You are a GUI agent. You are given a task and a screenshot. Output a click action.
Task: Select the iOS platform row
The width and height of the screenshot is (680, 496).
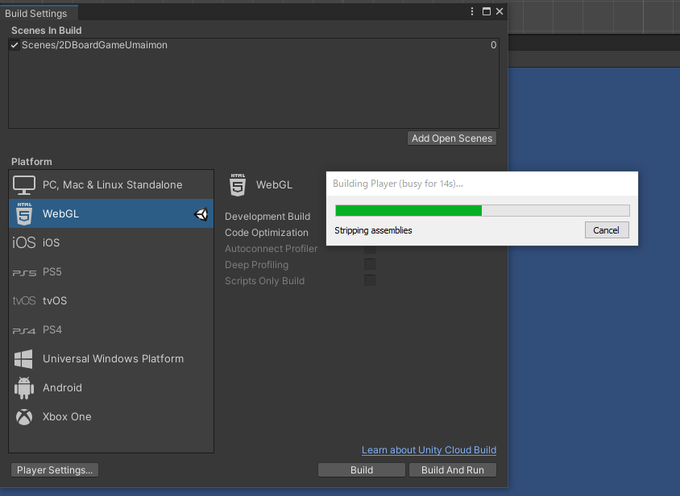click(111, 243)
